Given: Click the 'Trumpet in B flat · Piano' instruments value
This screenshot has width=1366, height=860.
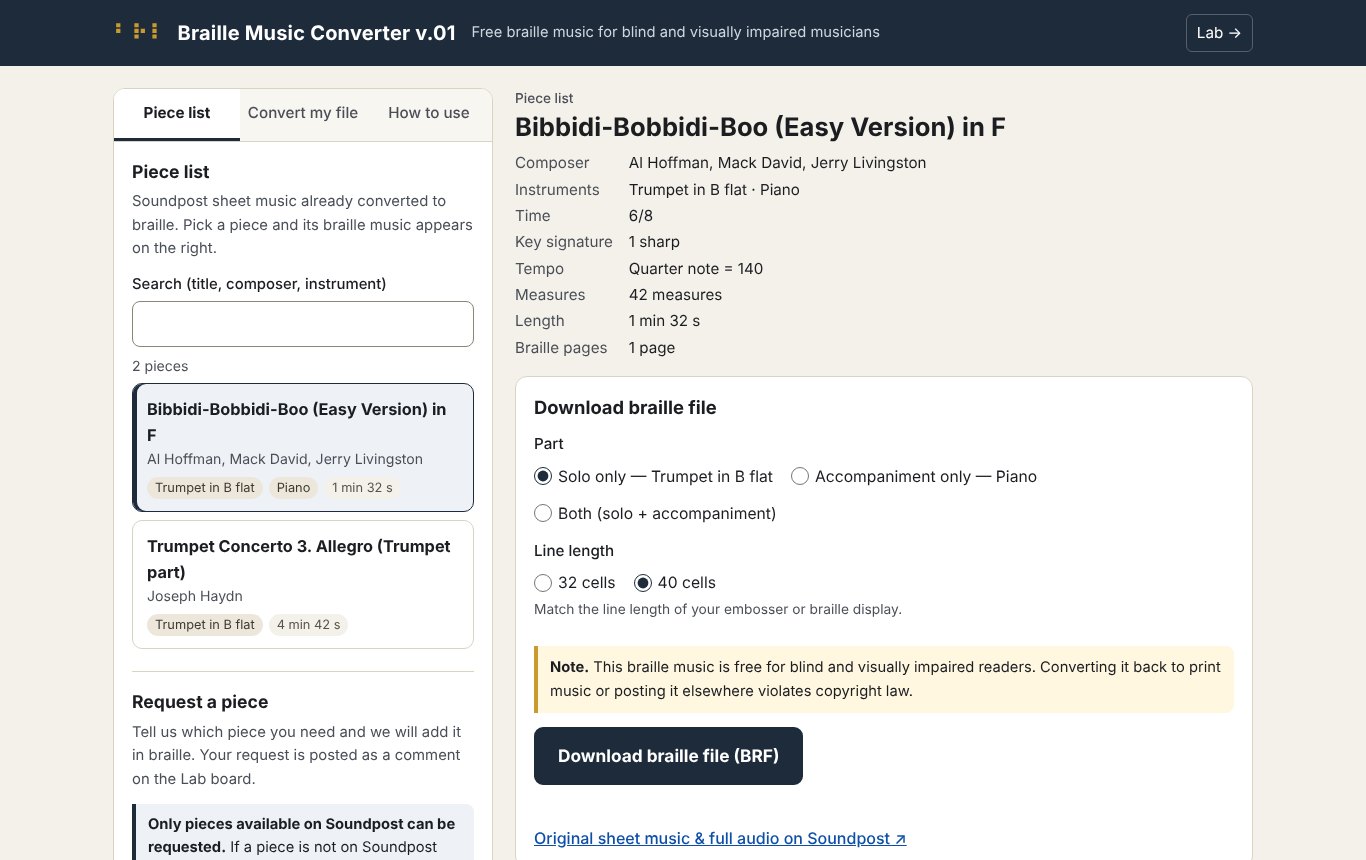Looking at the screenshot, I should point(714,190).
